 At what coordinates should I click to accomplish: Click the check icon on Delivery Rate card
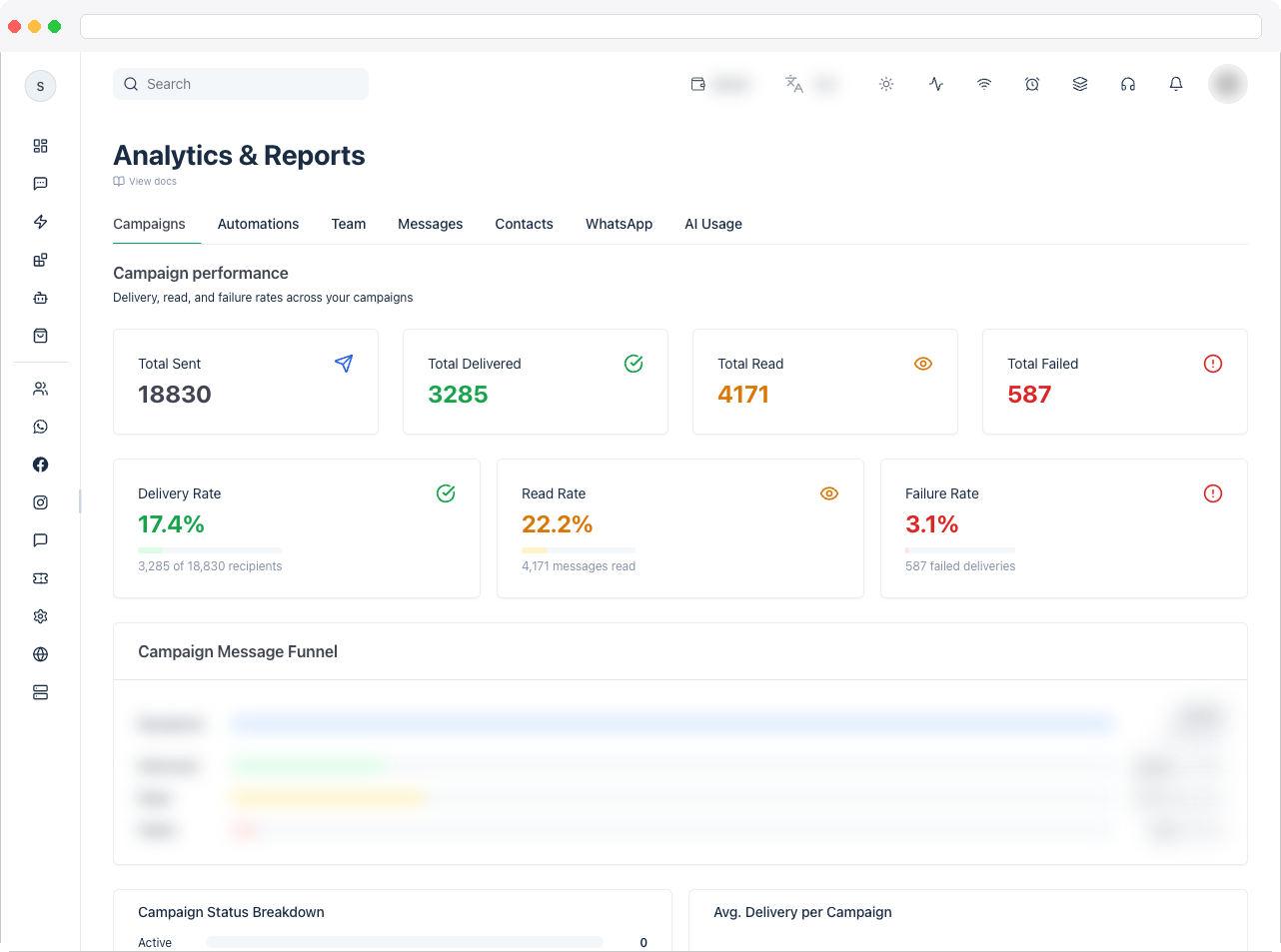pyautogui.click(x=446, y=493)
